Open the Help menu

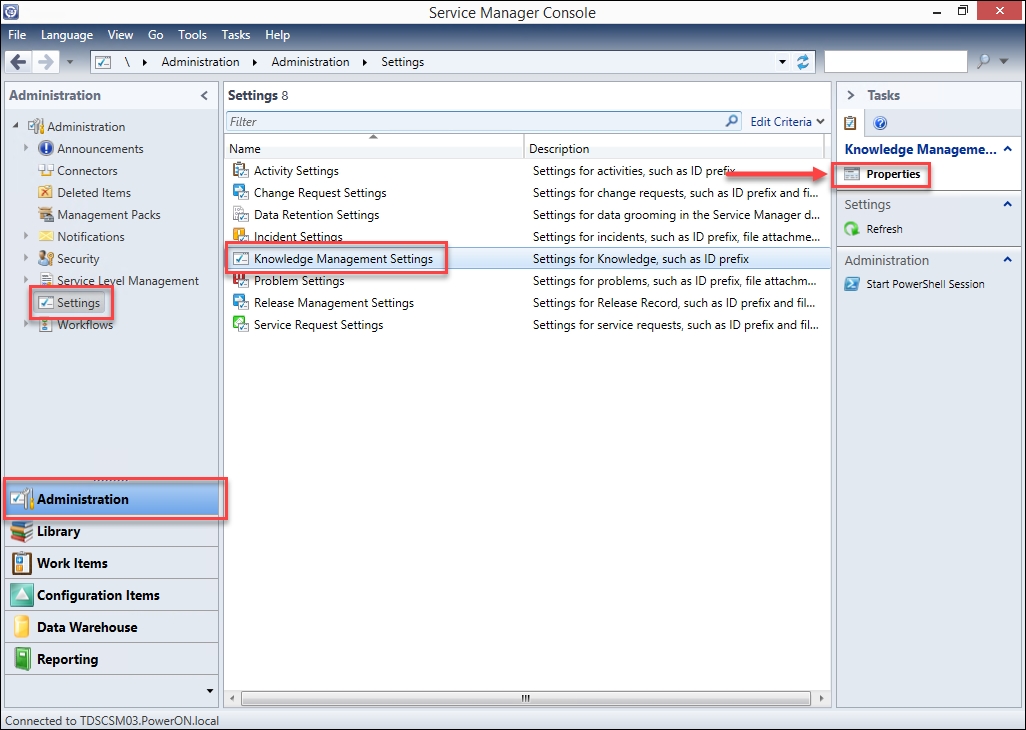(x=277, y=35)
